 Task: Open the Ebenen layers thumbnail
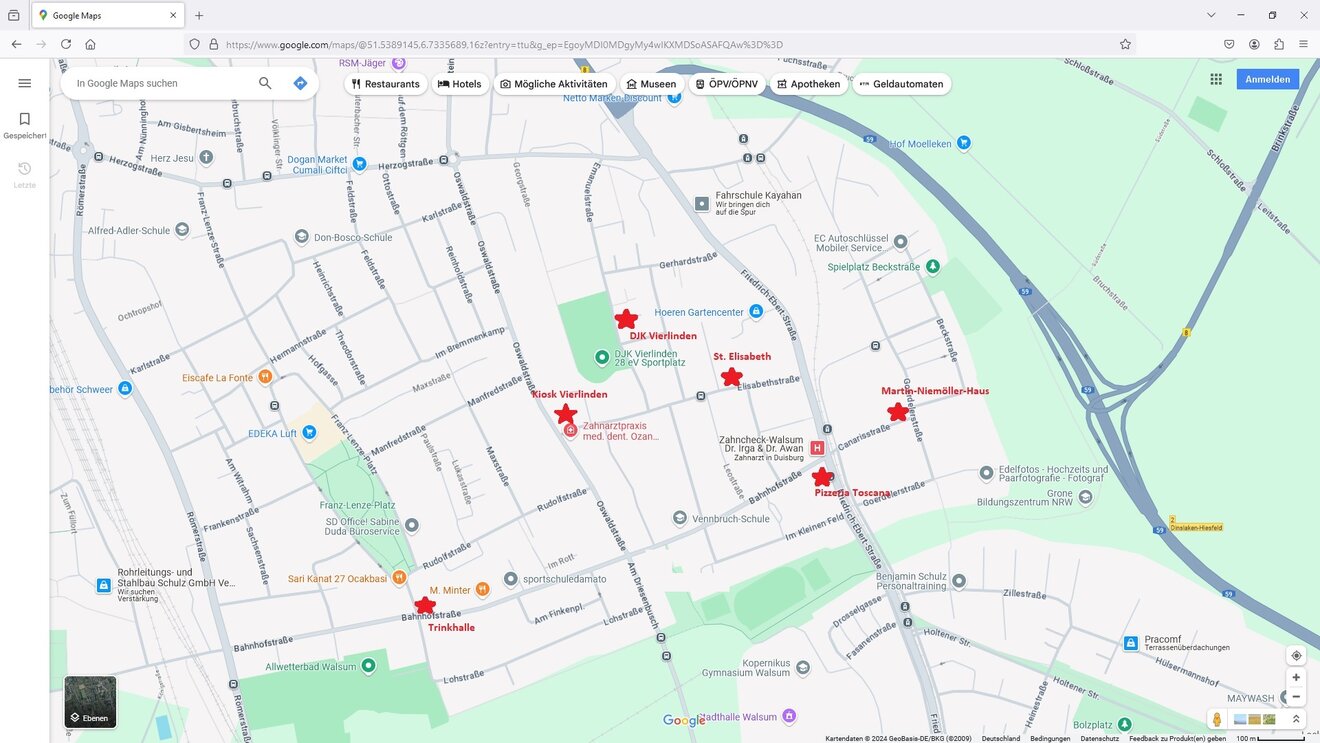coord(91,702)
